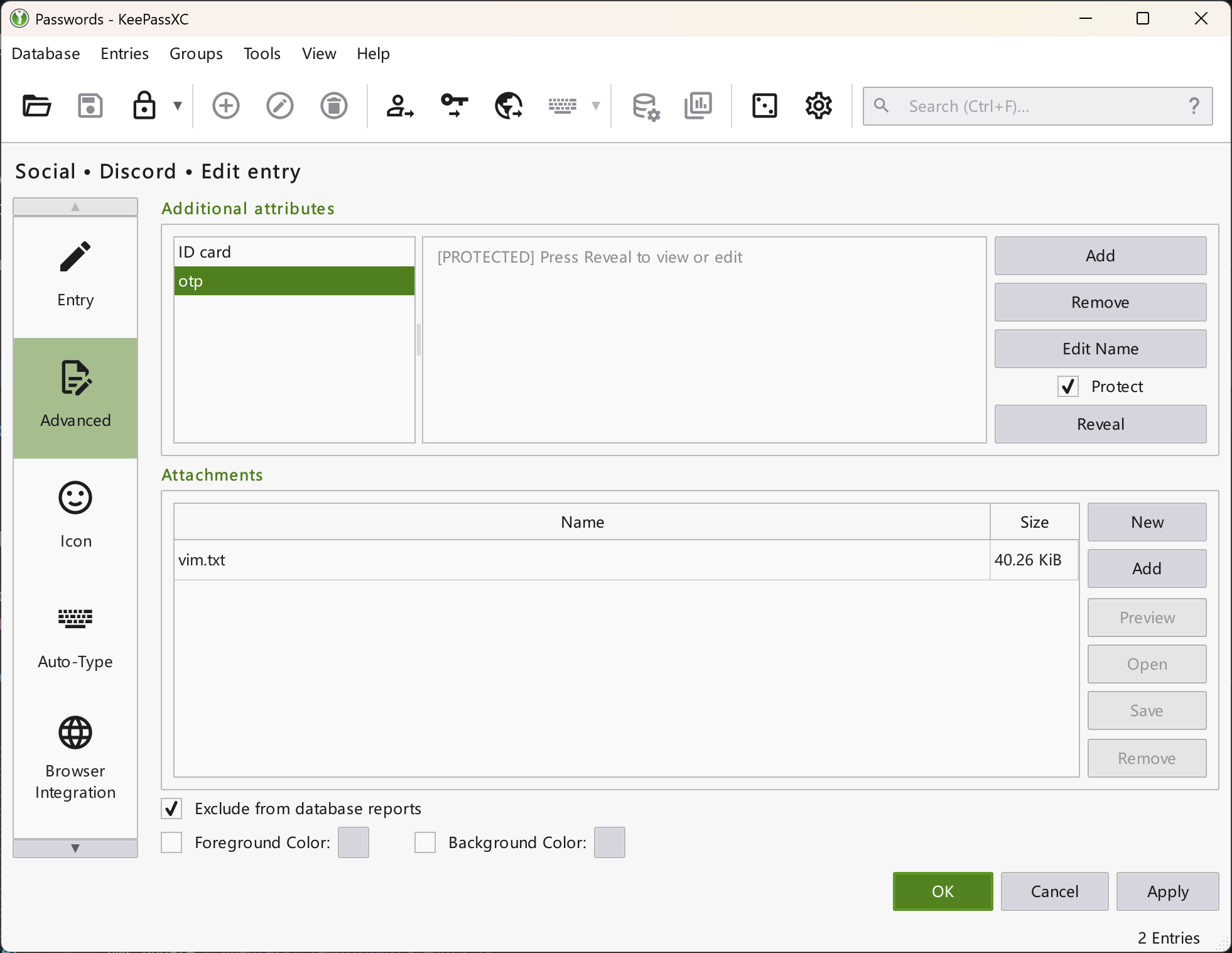This screenshot has height=953, width=1232.
Task: Open the lock database dropdown arrow
Action: 178,106
